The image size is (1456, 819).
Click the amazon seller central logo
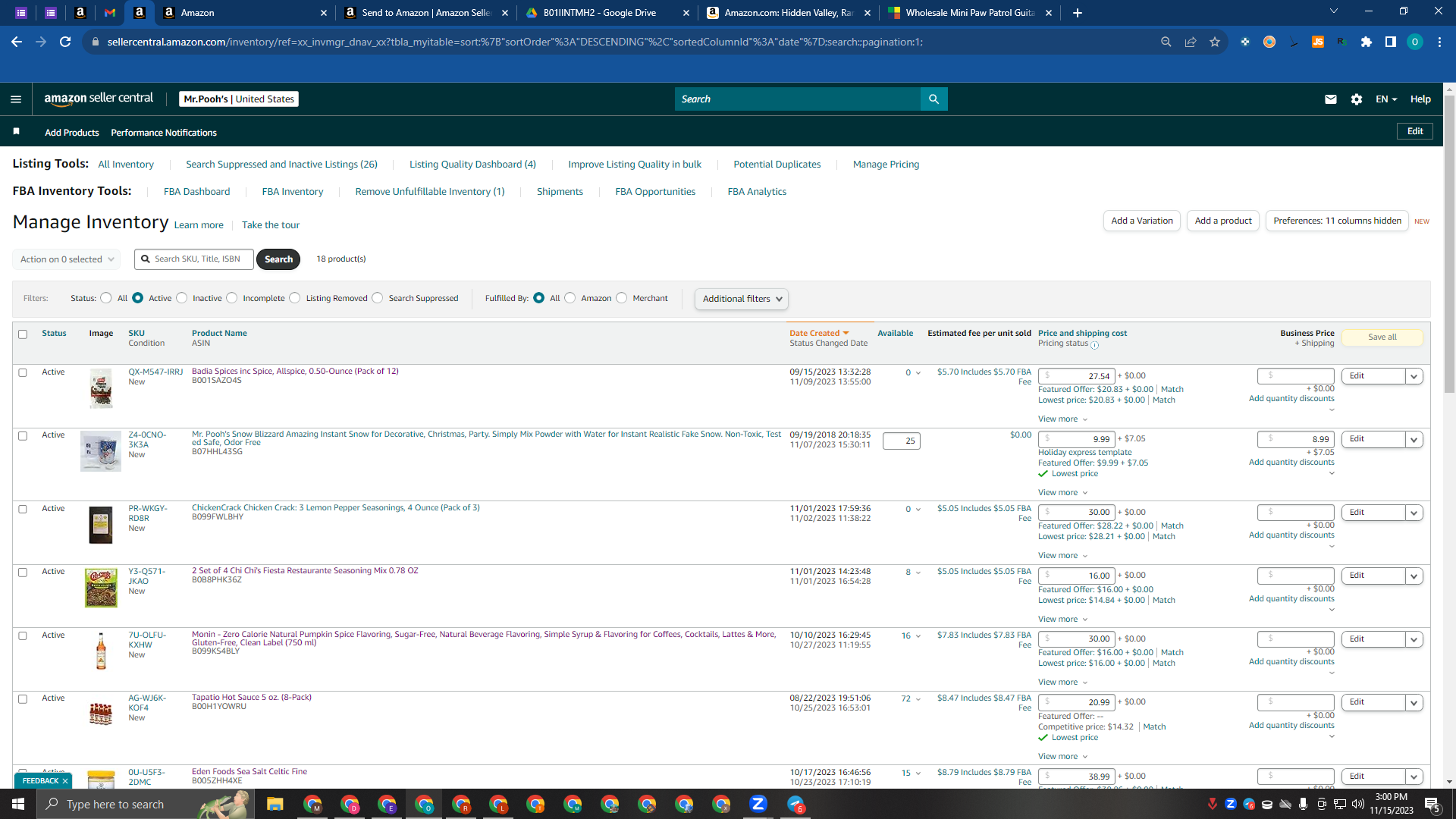(99, 99)
